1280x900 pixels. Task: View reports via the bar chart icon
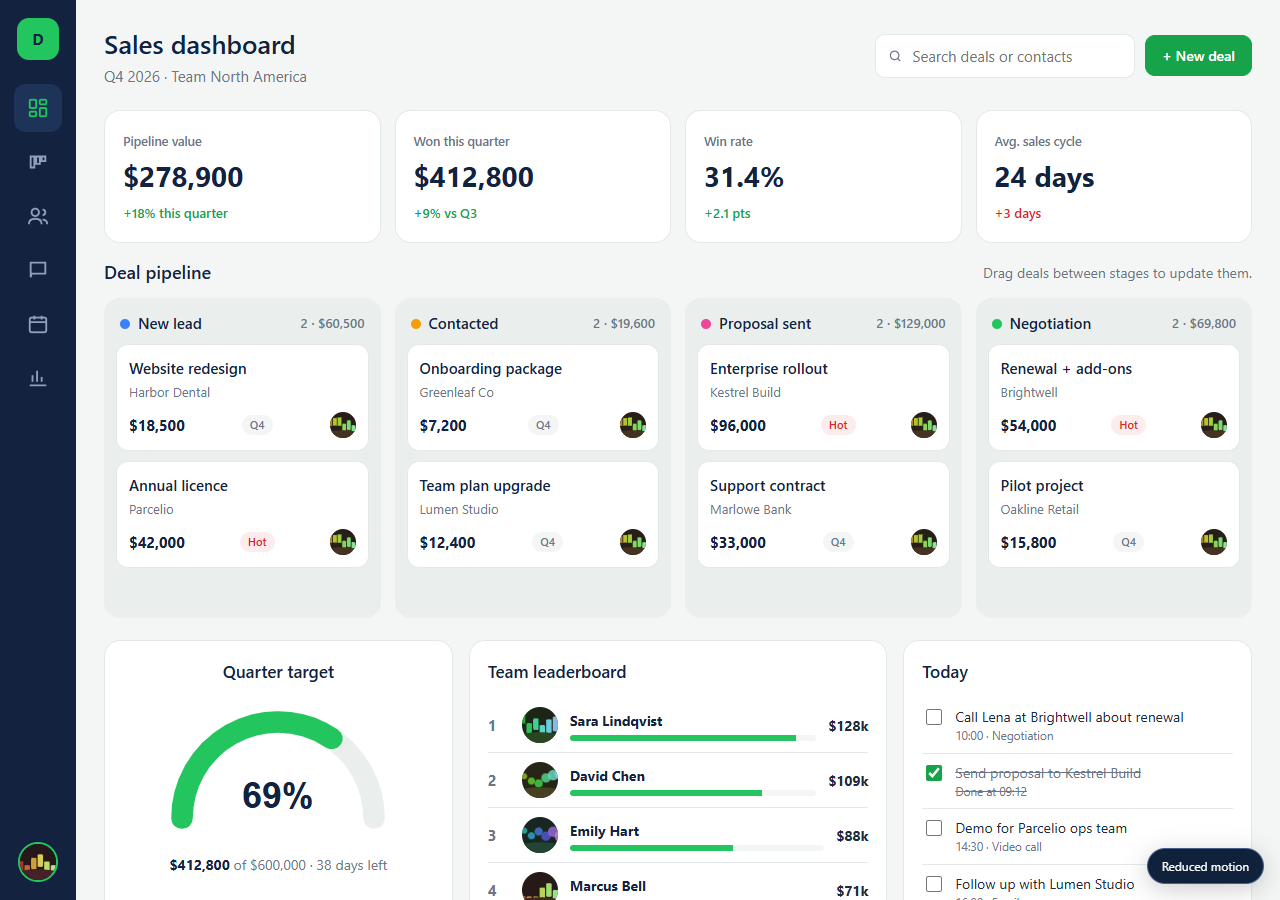click(x=38, y=378)
